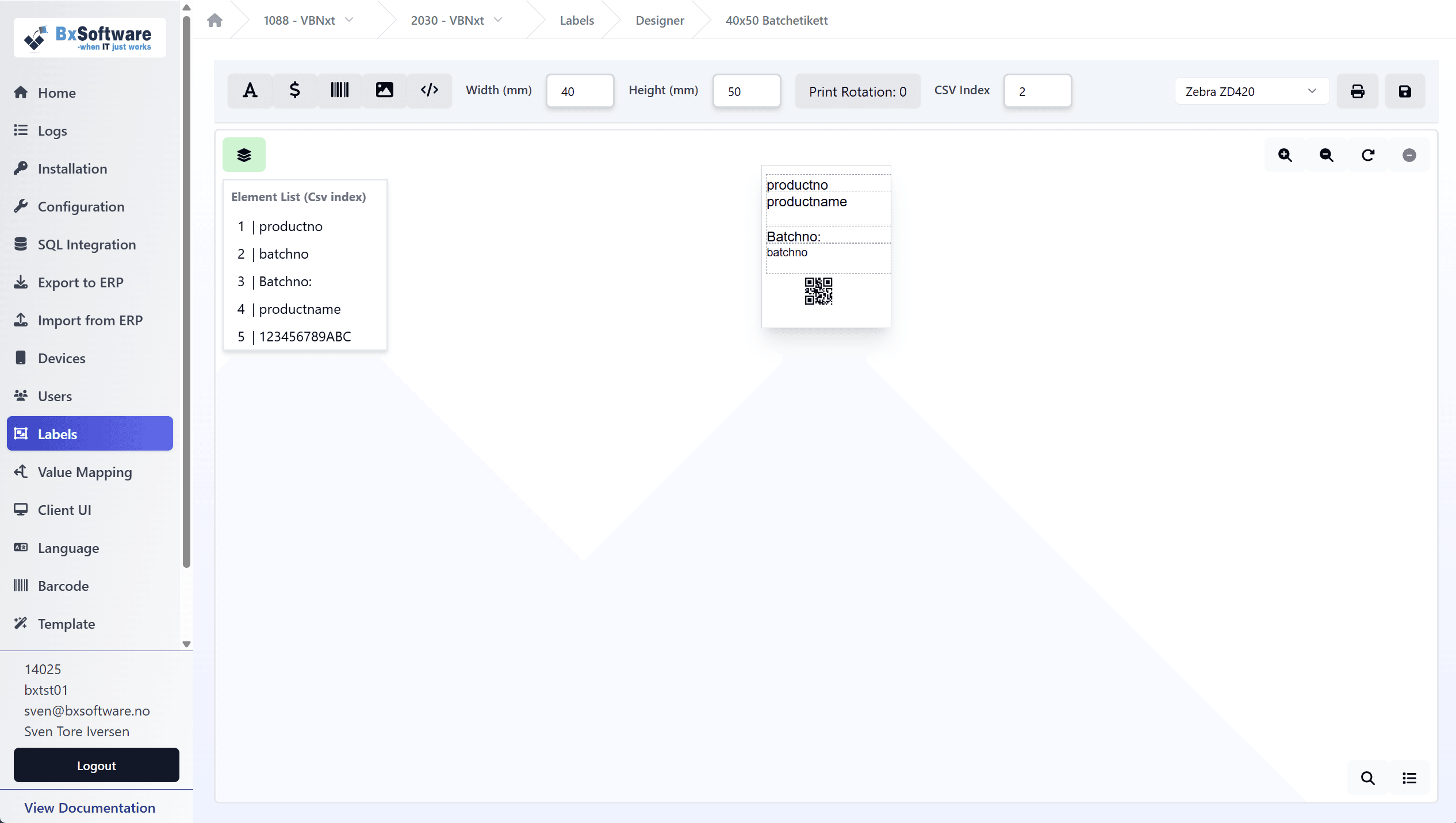Open the Value Mapping sidebar menu
The height and width of the screenshot is (823, 1456).
(85, 472)
